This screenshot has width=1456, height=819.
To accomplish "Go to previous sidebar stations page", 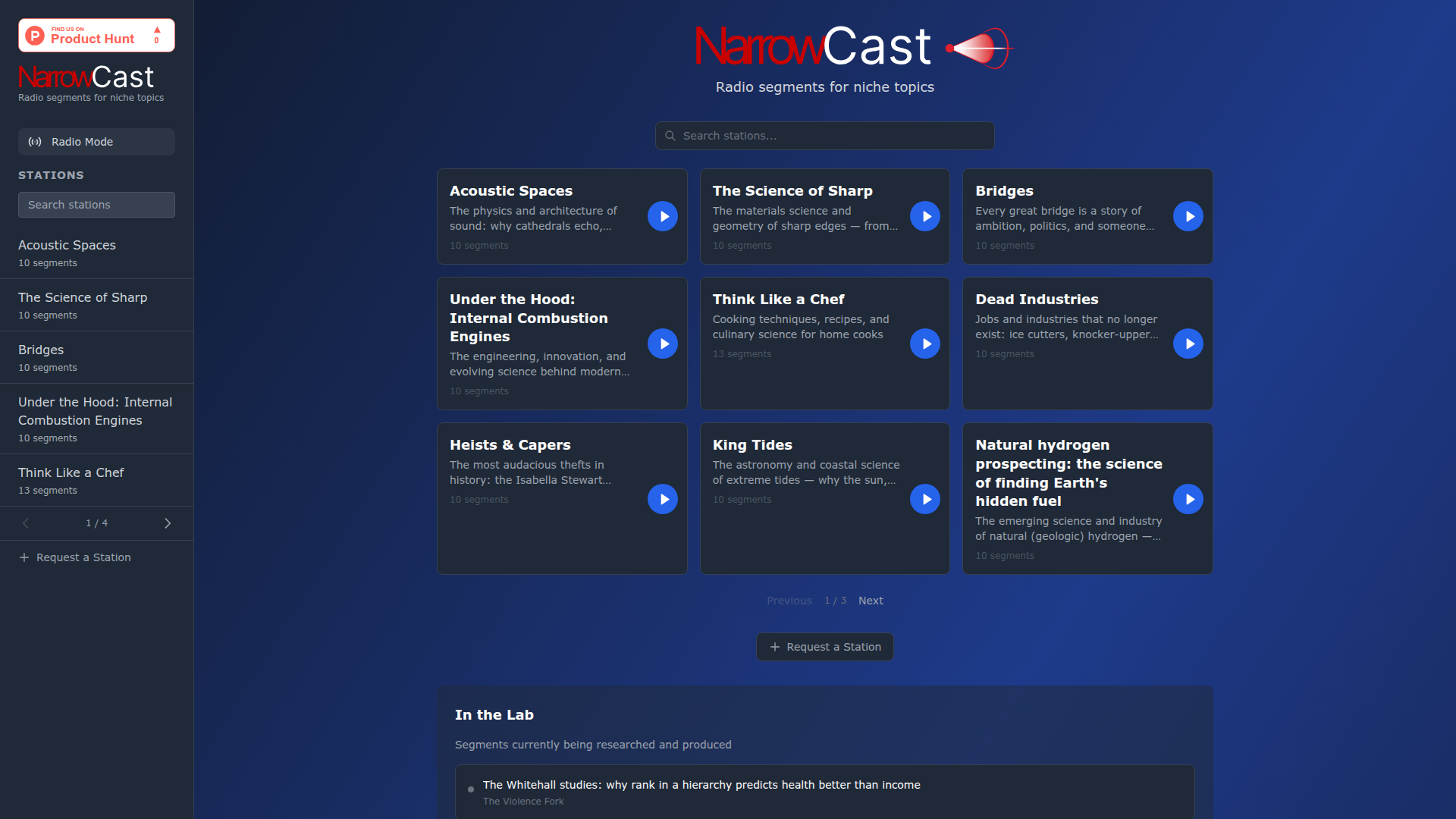I will coord(26,523).
